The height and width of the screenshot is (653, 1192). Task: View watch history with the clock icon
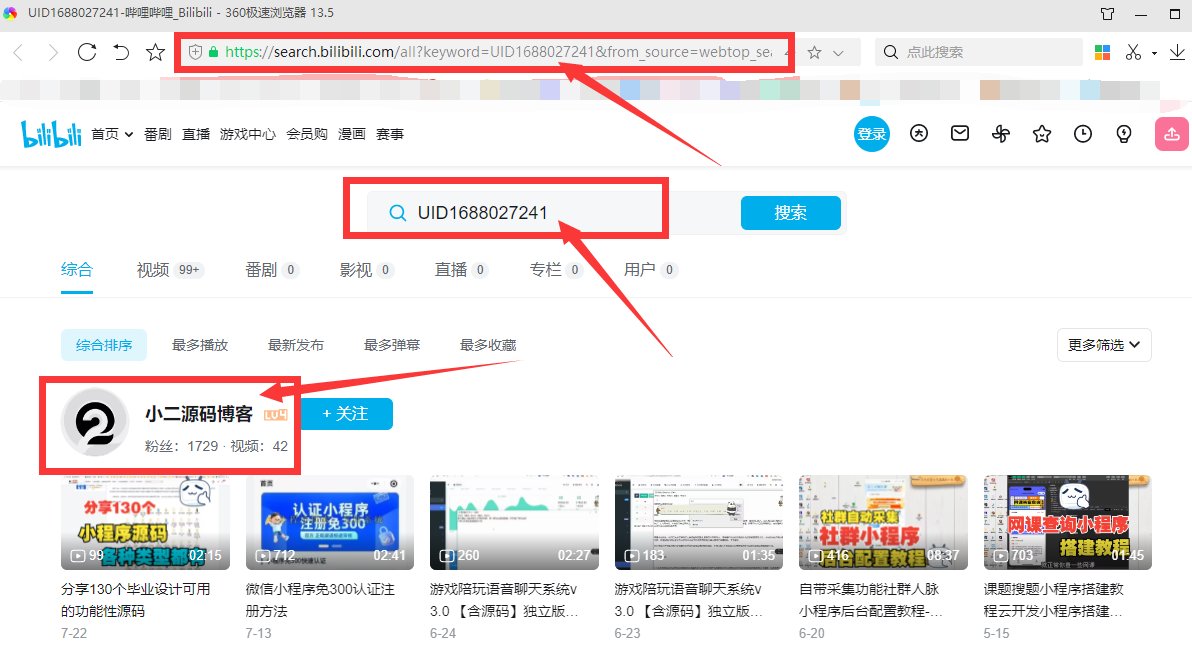[1083, 133]
